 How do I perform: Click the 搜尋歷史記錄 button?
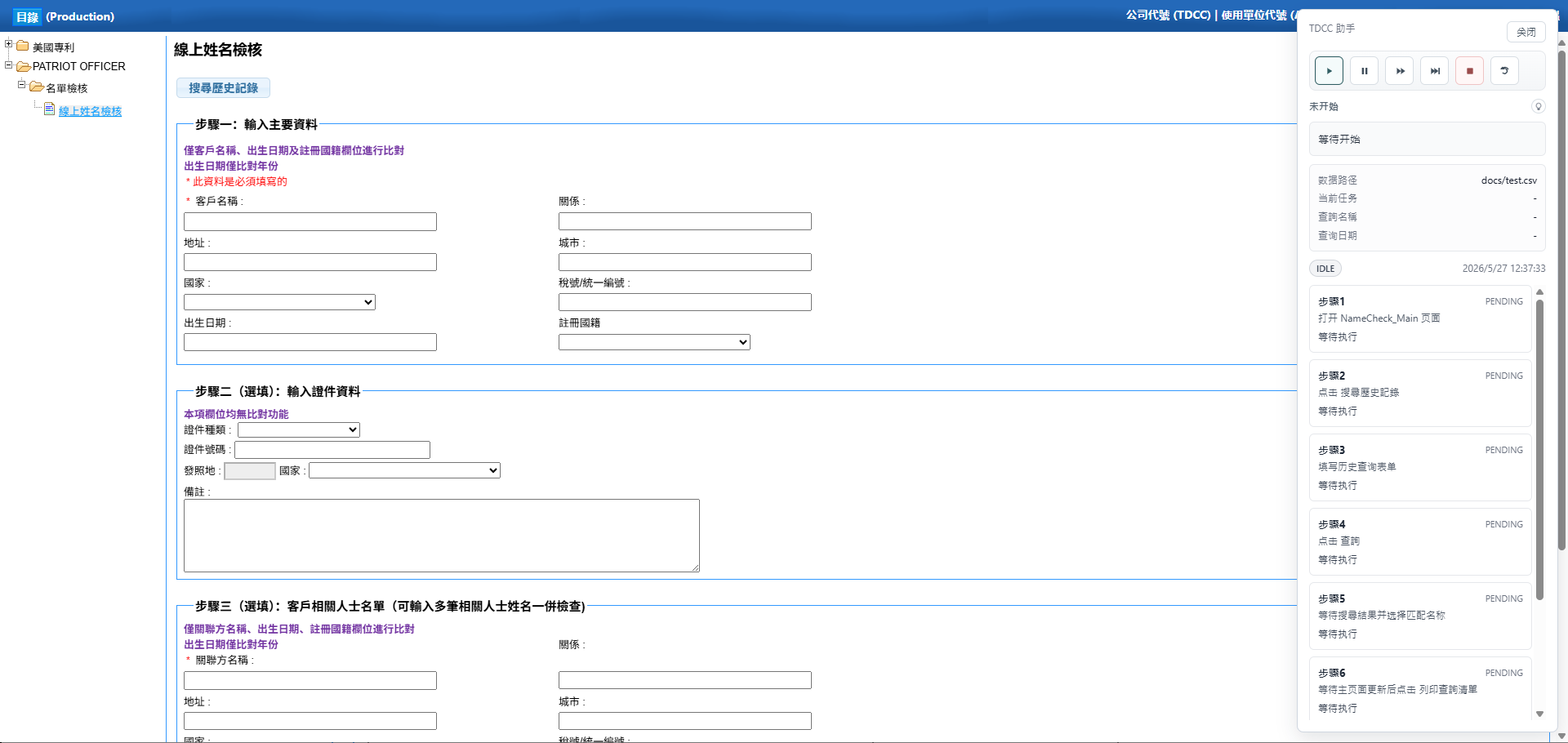coord(223,87)
